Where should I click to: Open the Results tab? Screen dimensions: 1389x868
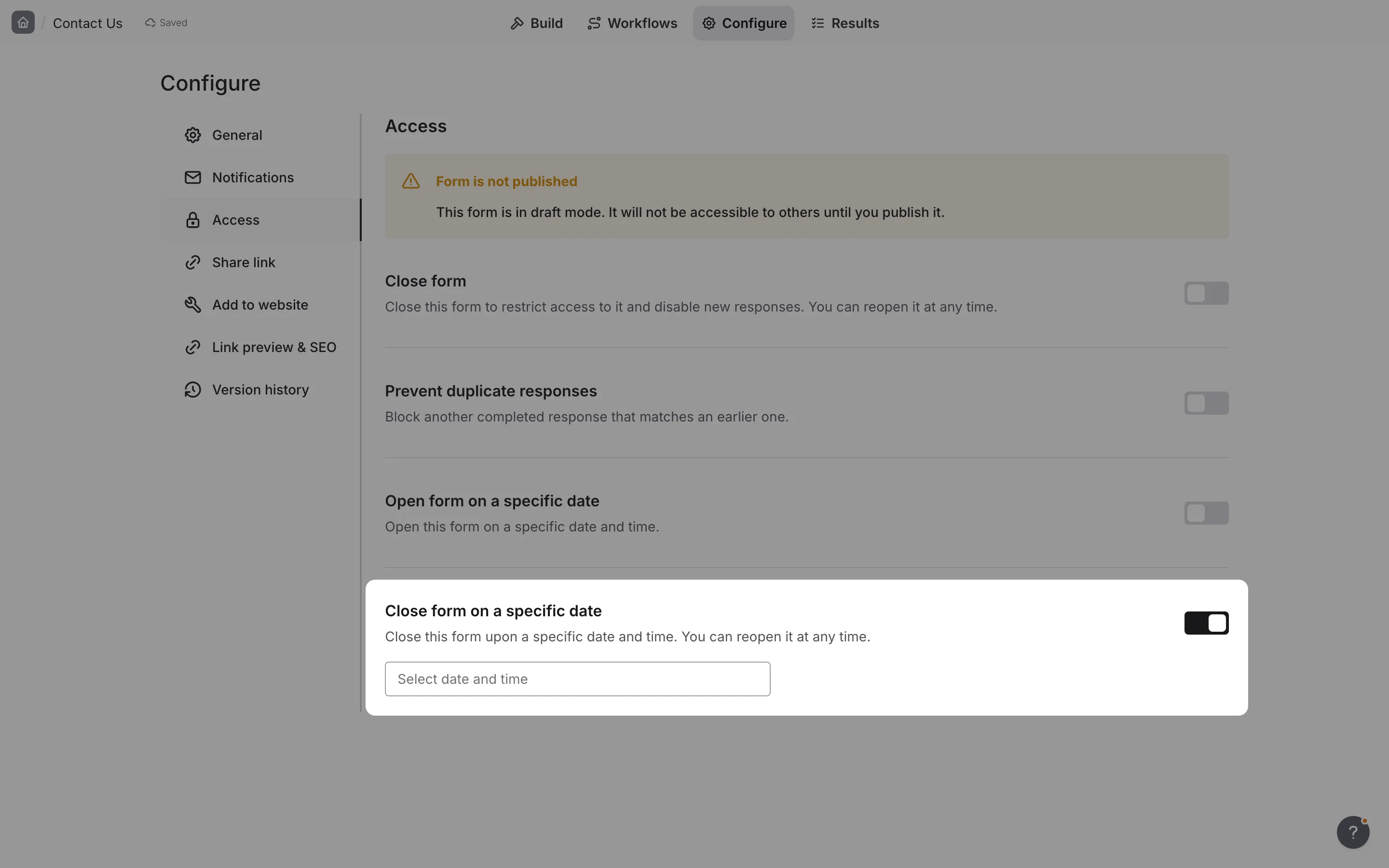click(845, 24)
